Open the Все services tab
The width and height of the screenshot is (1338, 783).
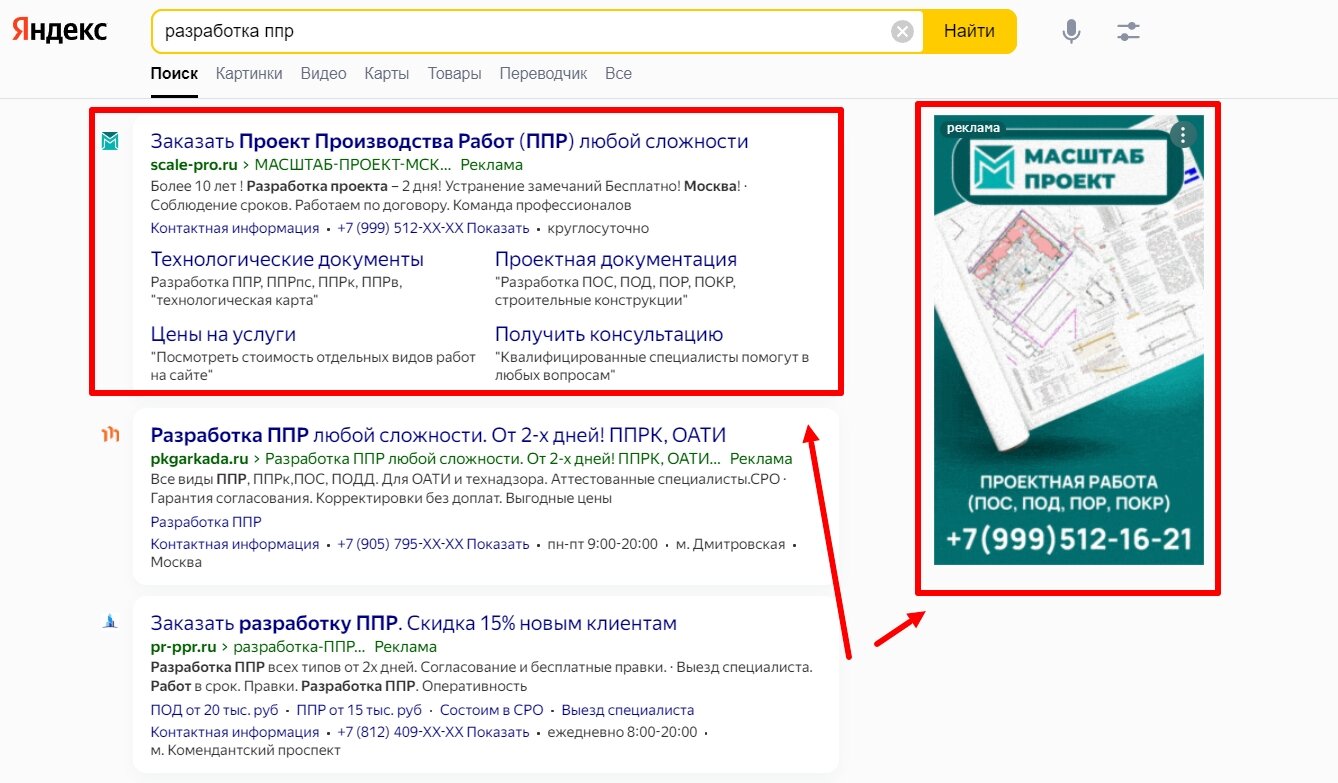pos(618,73)
